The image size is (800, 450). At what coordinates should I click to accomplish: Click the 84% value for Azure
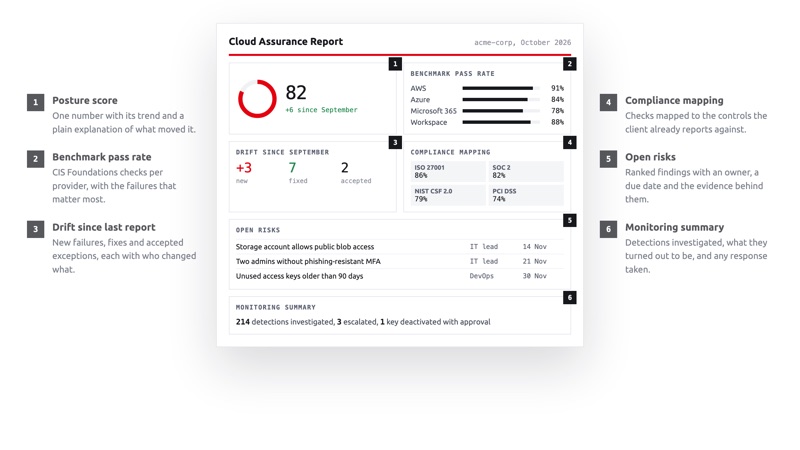(557, 99)
